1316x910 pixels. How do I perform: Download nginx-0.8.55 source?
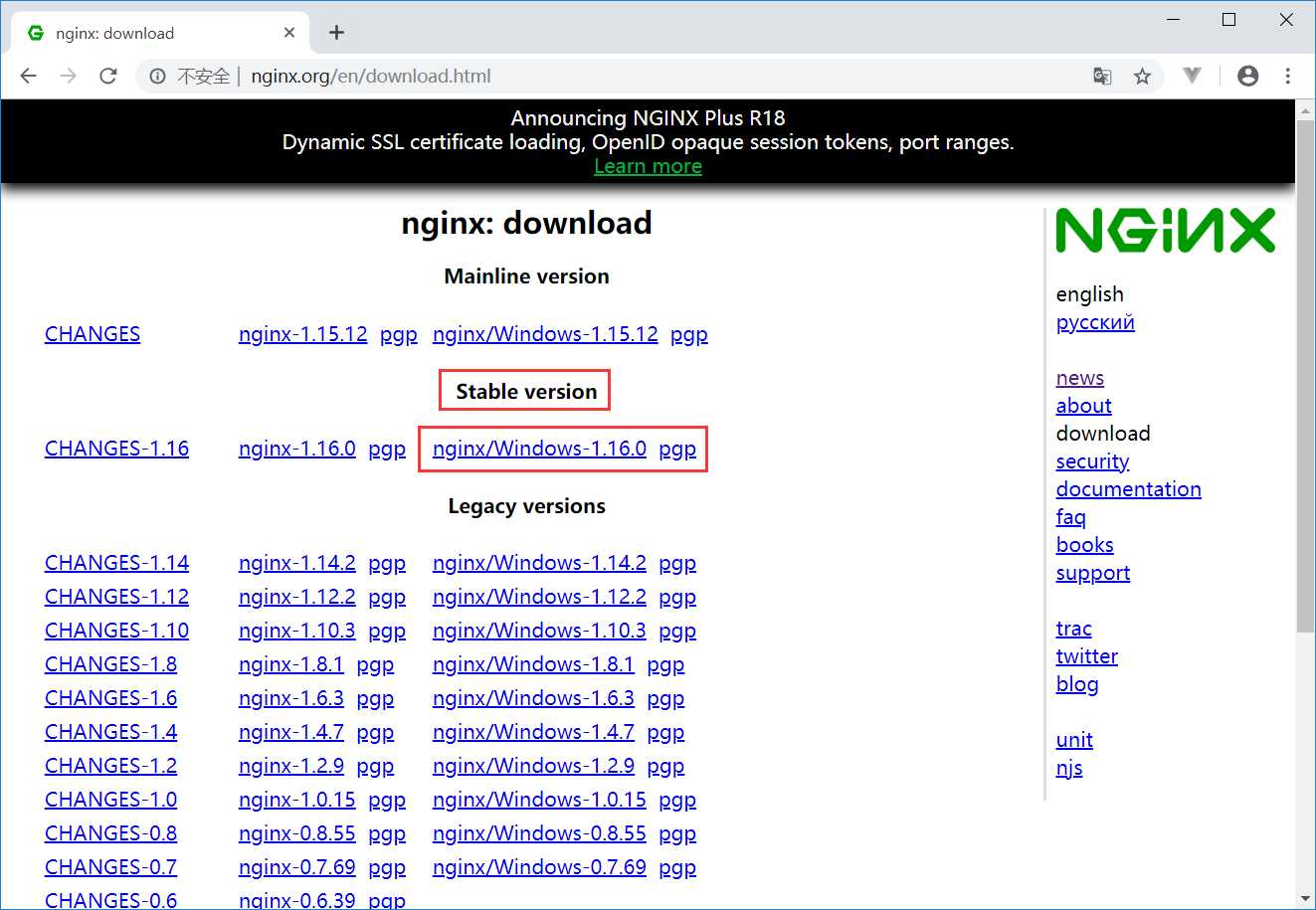[x=296, y=833]
